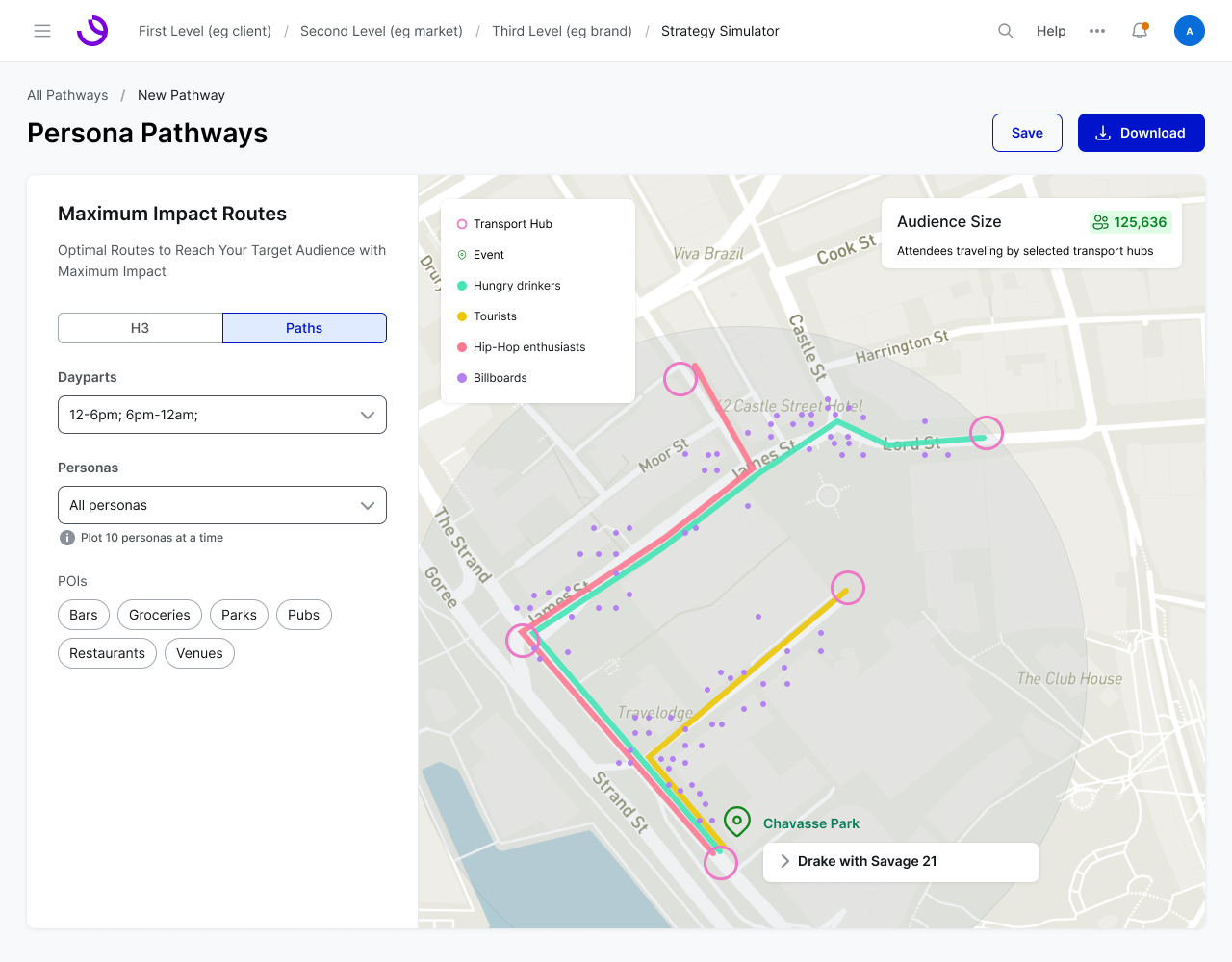1232x962 pixels.
Task: Click the Travelodge map label
Action: 655,713
